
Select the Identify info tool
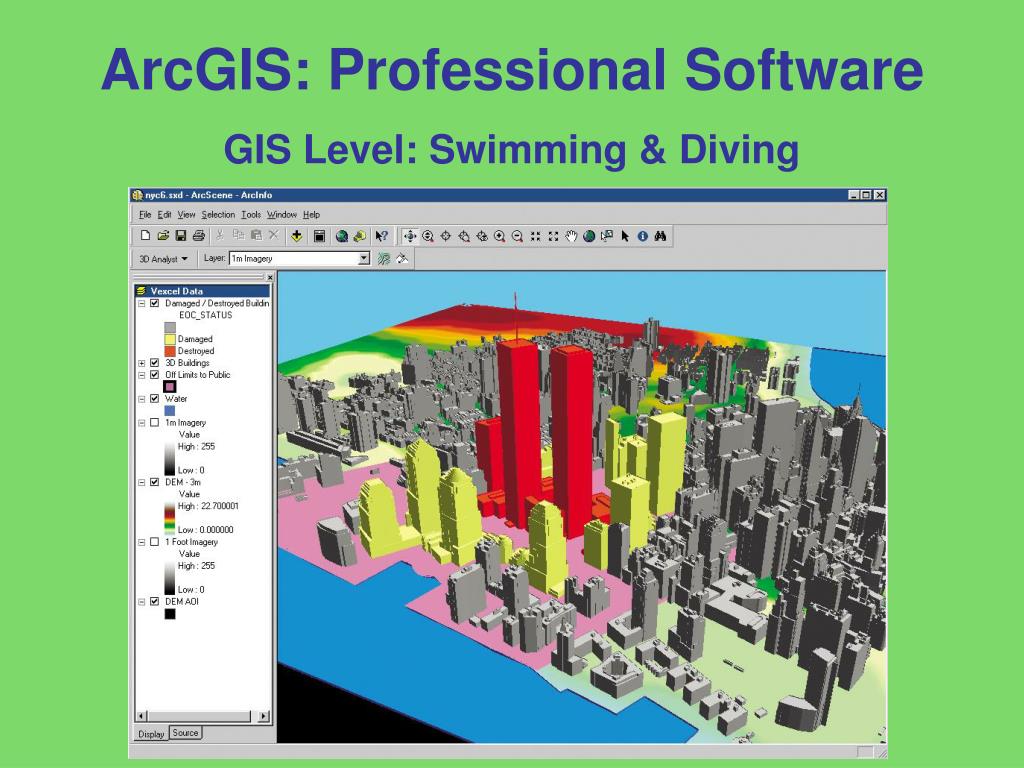643,236
